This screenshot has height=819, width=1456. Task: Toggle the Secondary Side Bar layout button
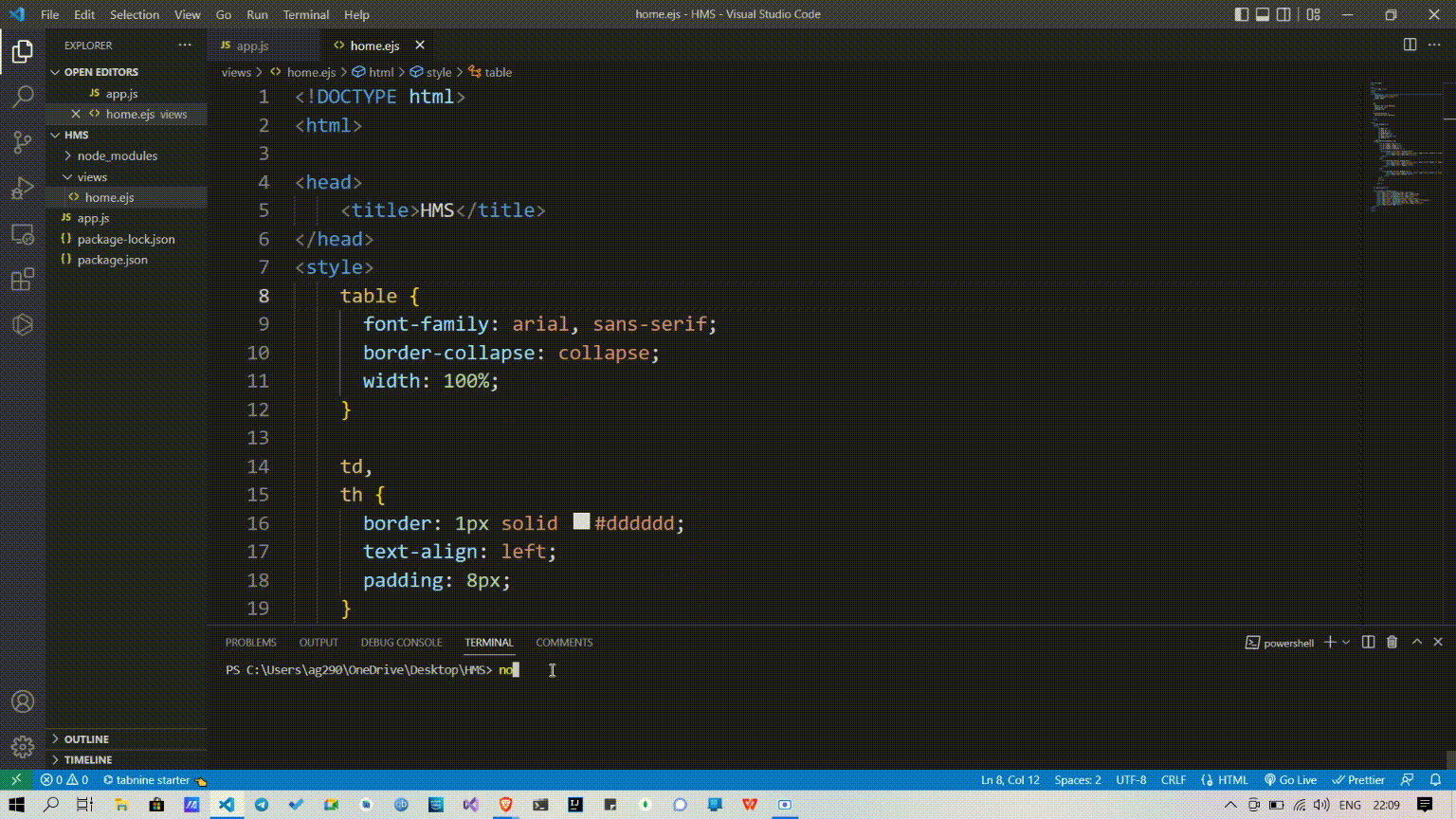tap(1283, 14)
